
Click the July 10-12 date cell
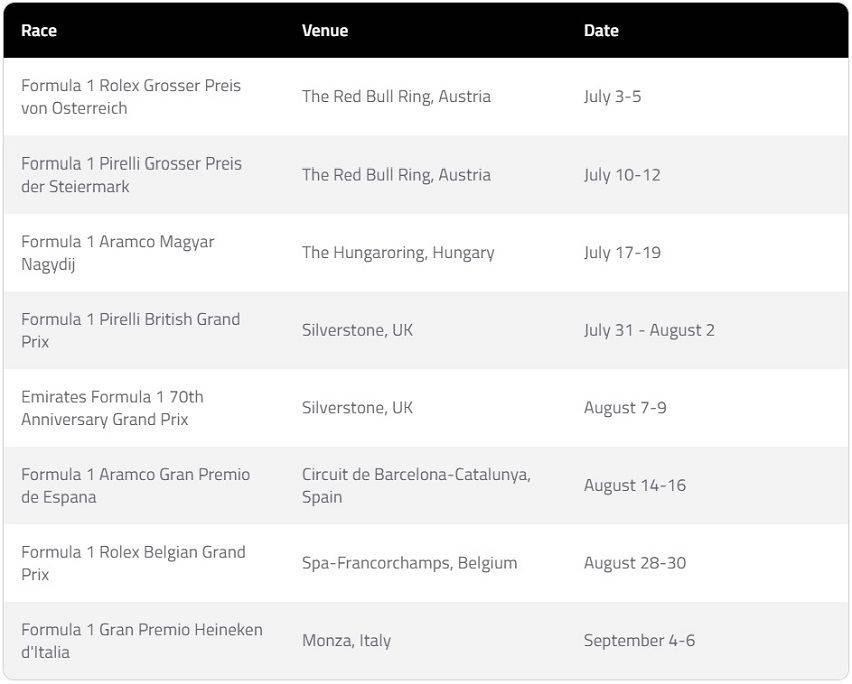[622, 175]
